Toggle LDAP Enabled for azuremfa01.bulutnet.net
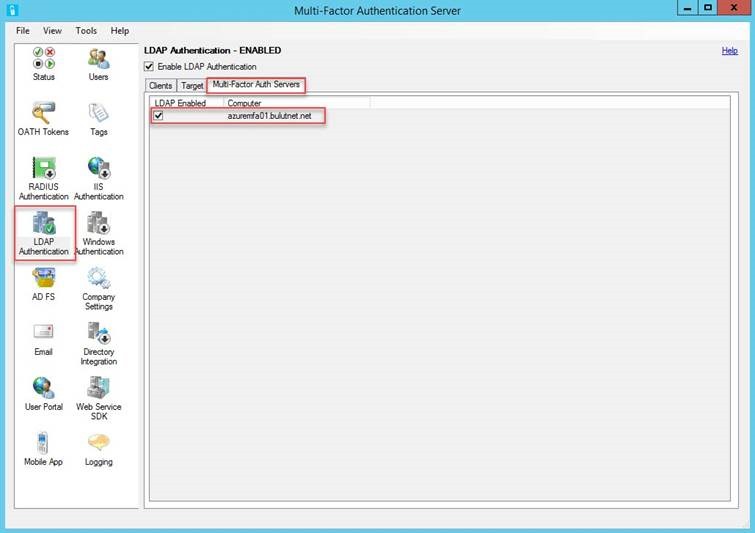 point(158,116)
